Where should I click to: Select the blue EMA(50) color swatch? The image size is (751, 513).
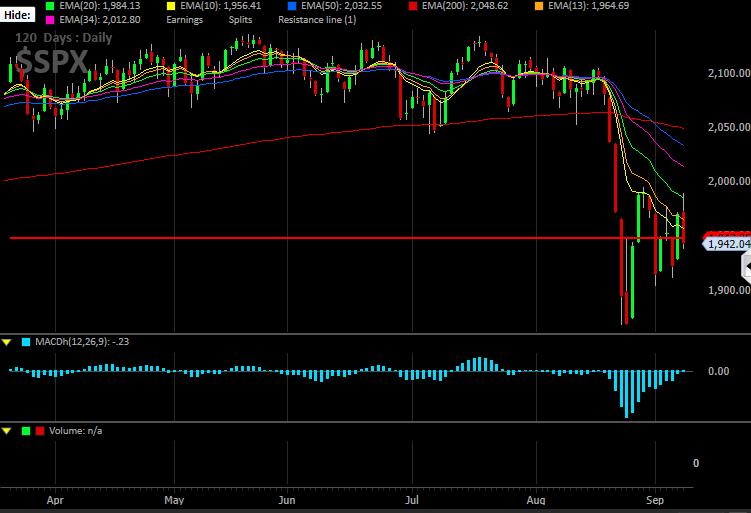click(x=292, y=6)
